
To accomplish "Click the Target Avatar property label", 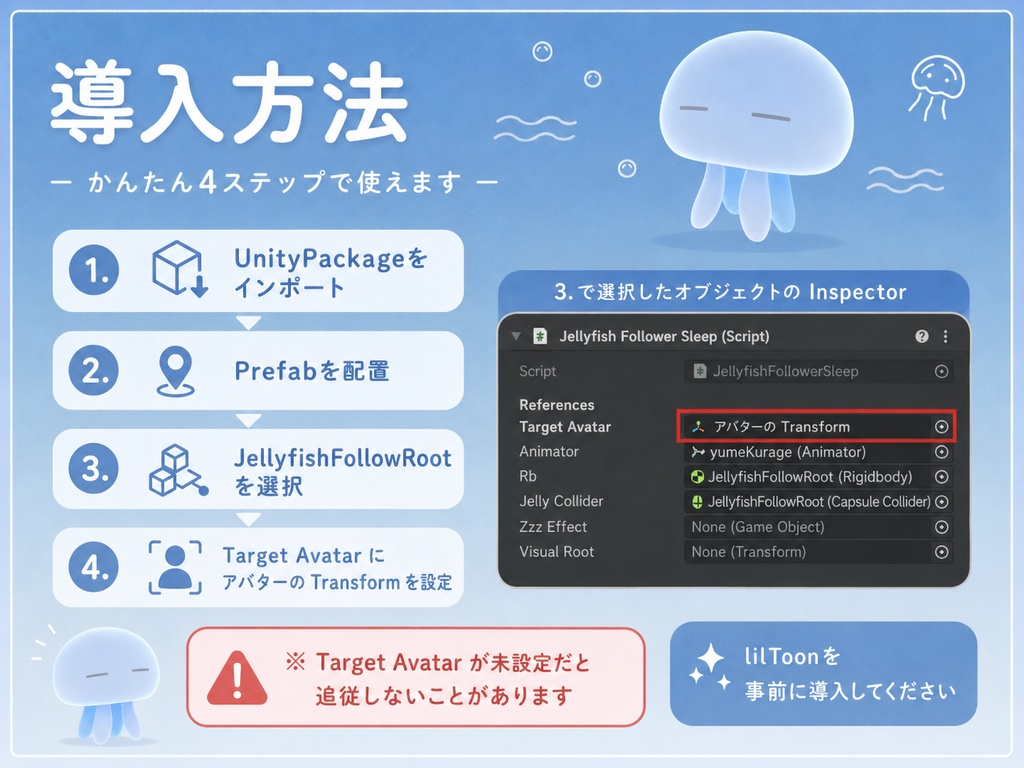I will (x=565, y=427).
